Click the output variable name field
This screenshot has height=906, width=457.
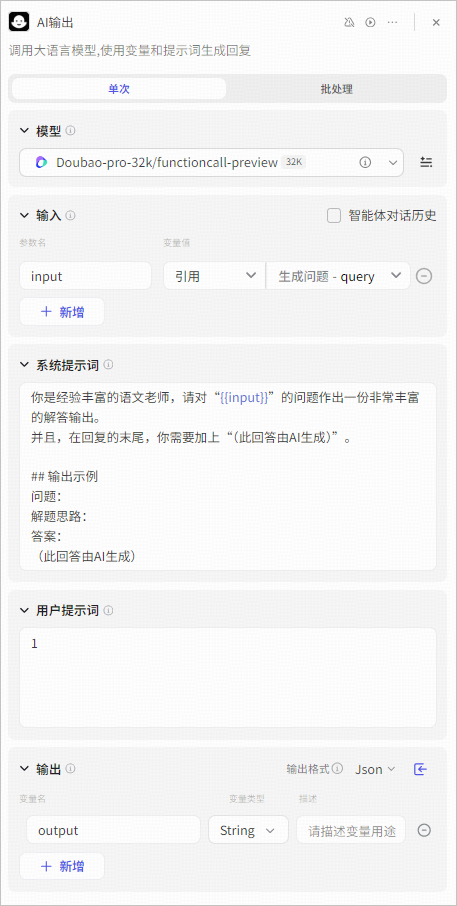(113, 830)
